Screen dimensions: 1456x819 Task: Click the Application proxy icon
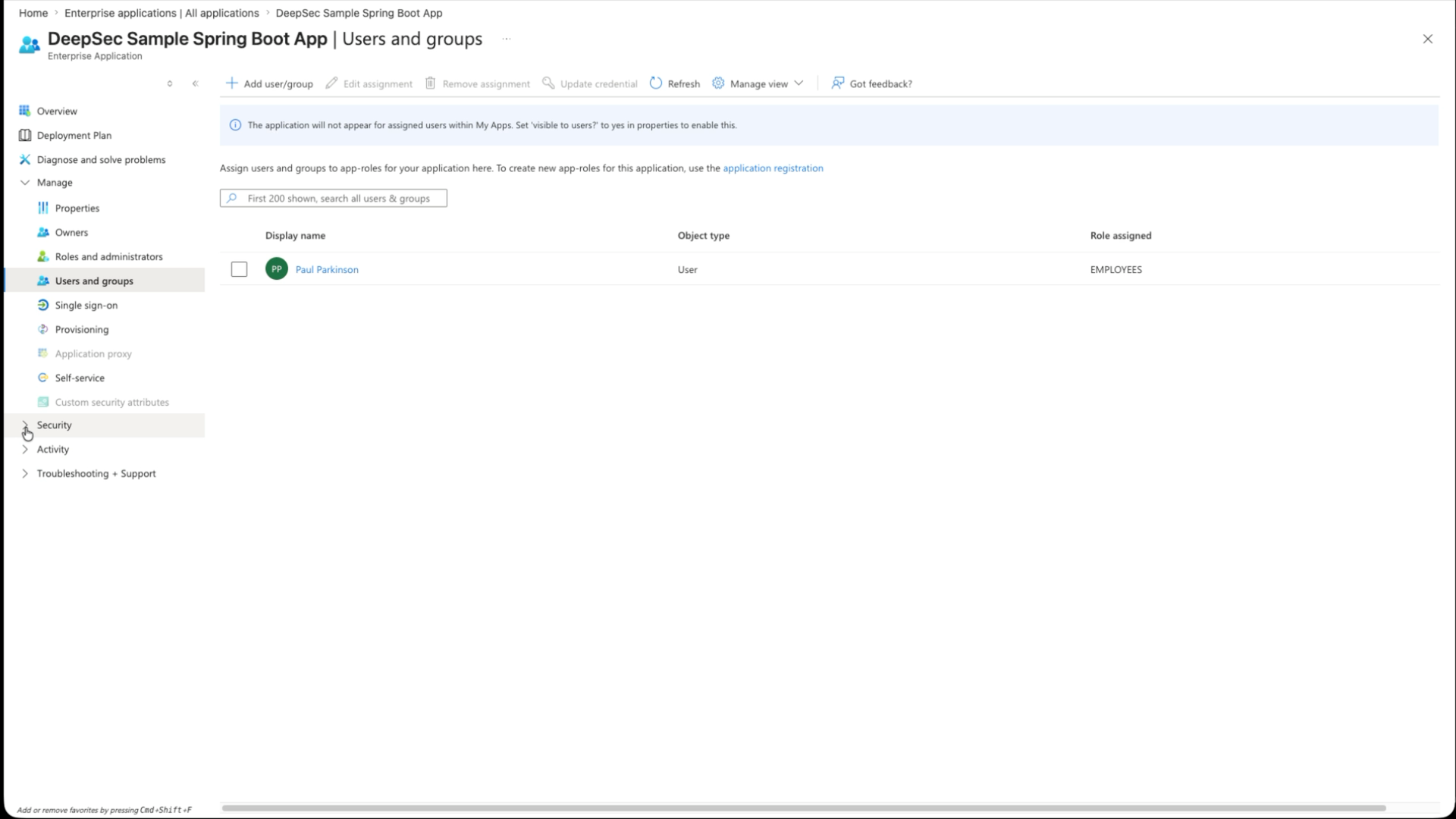[x=42, y=353]
